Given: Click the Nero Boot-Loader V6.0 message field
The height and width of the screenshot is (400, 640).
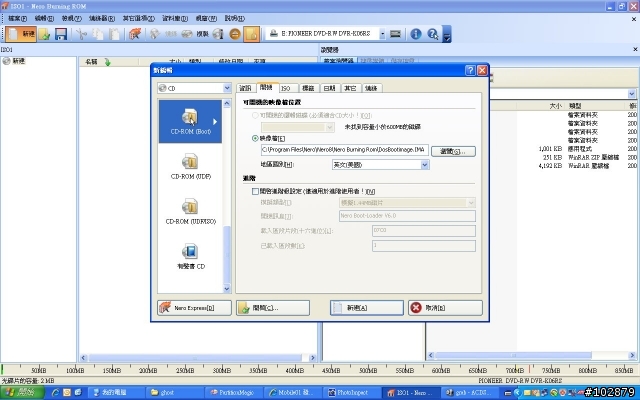Looking at the screenshot, I should [x=407, y=216].
